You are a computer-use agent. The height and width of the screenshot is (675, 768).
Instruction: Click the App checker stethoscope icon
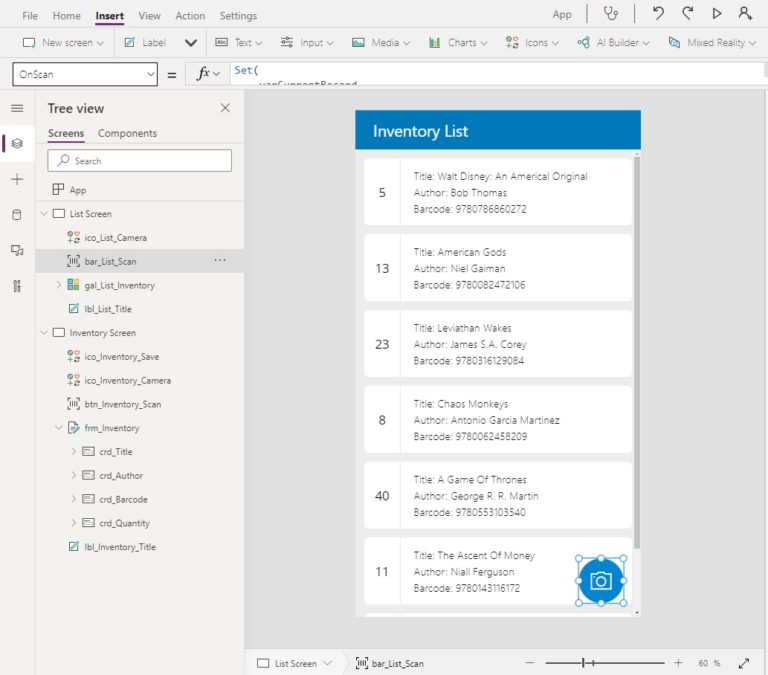click(610, 14)
